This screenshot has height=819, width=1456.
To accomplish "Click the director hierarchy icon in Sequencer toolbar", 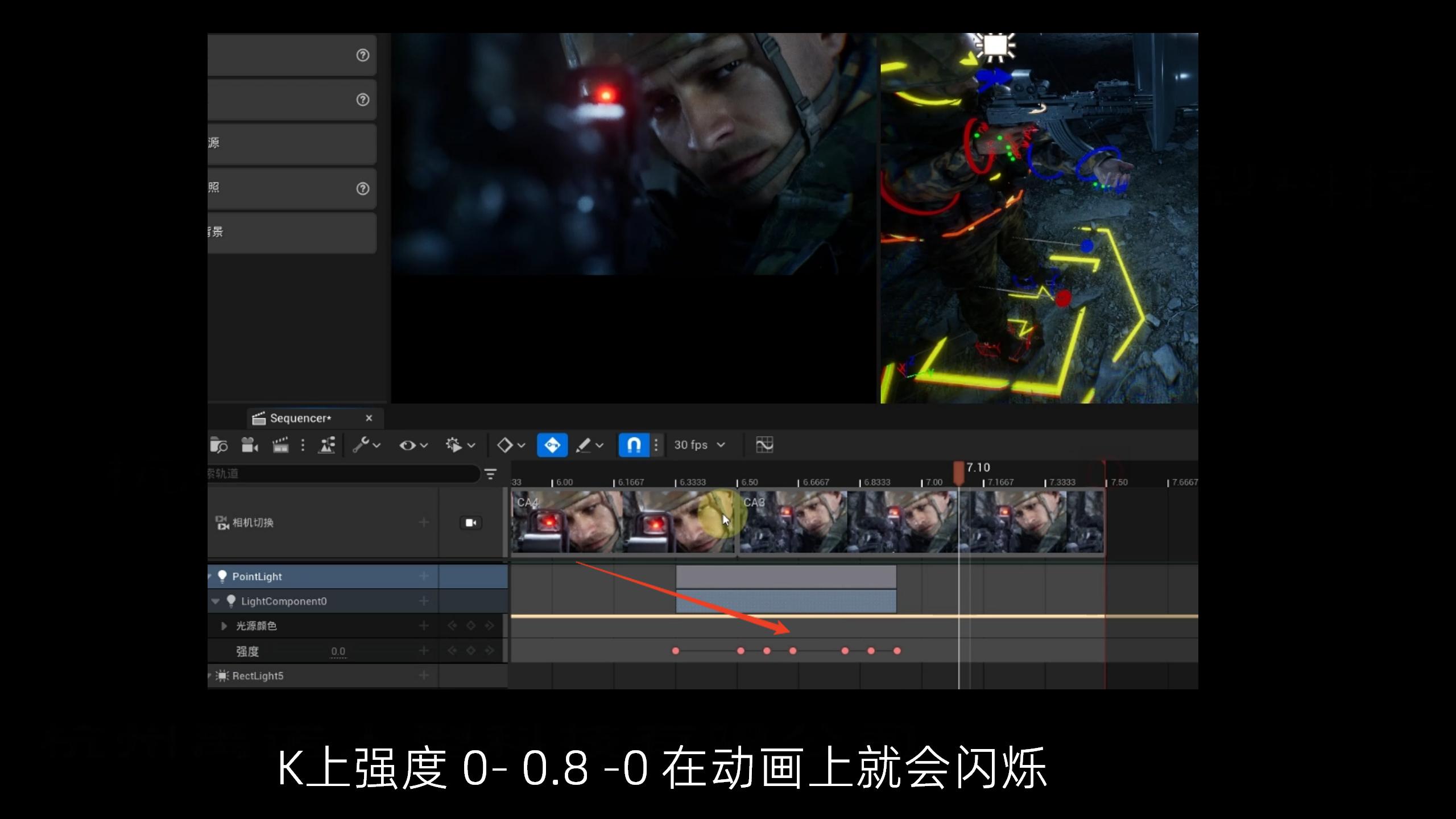I will pyautogui.click(x=326, y=445).
